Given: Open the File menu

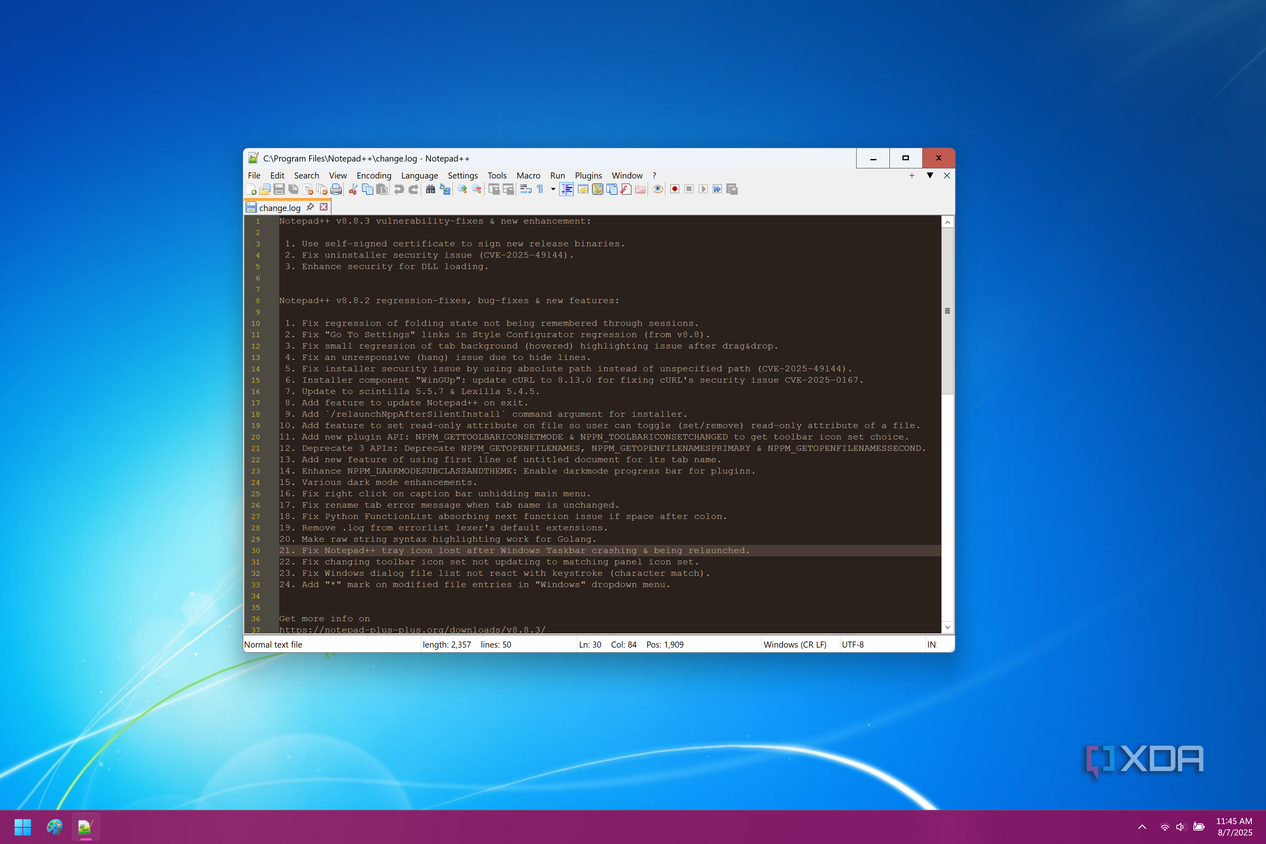Looking at the screenshot, I should click(x=254, y=175).
